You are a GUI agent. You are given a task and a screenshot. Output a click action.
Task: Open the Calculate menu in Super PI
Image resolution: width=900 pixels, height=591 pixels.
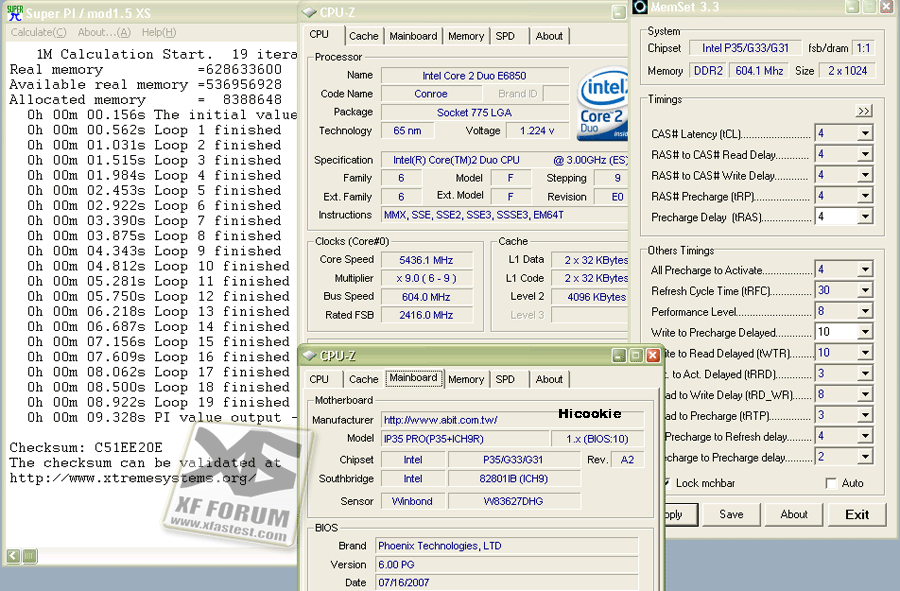point(38,33)
